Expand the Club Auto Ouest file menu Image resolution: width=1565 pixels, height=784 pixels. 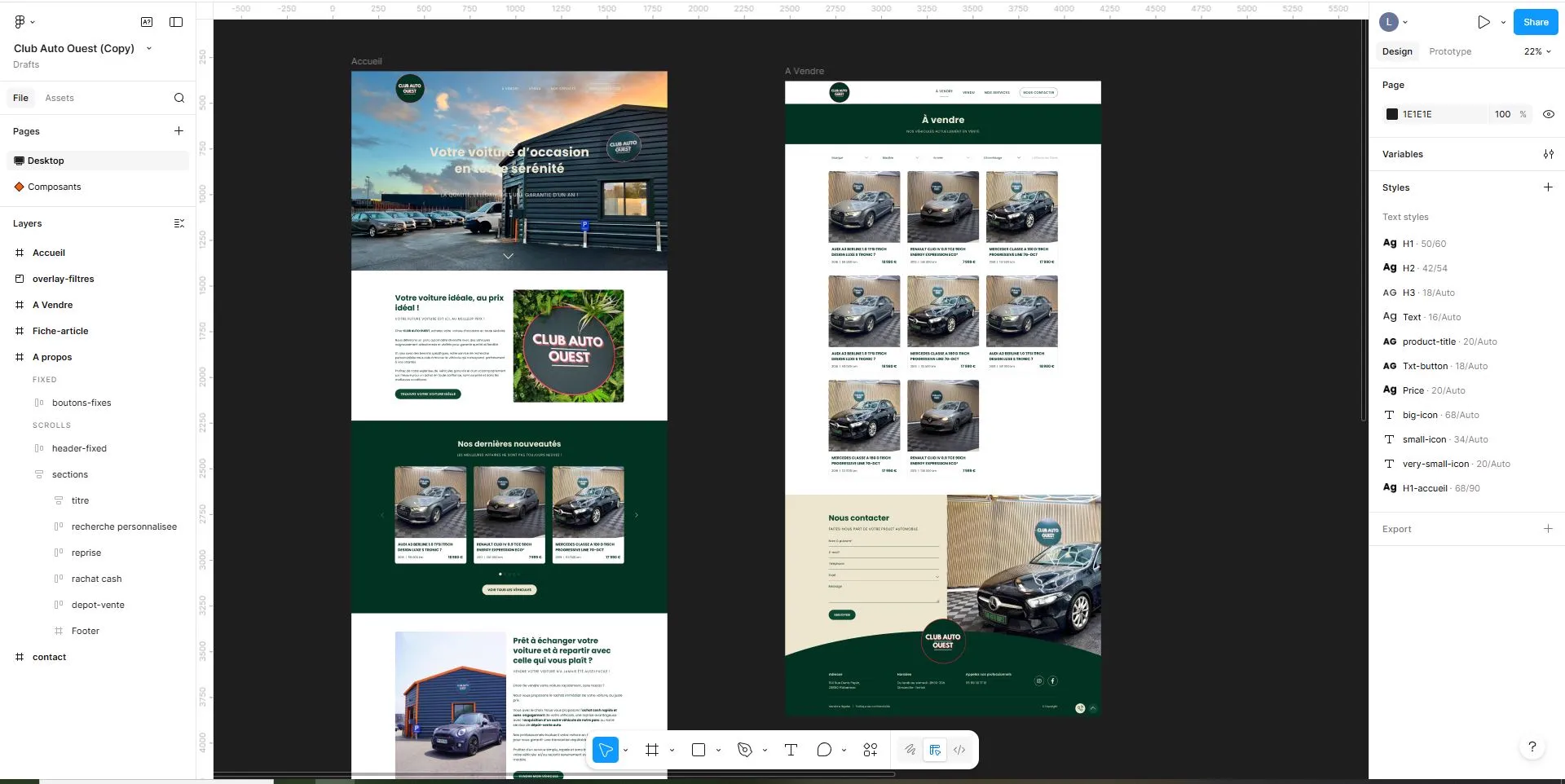click(x=148, y=48)
